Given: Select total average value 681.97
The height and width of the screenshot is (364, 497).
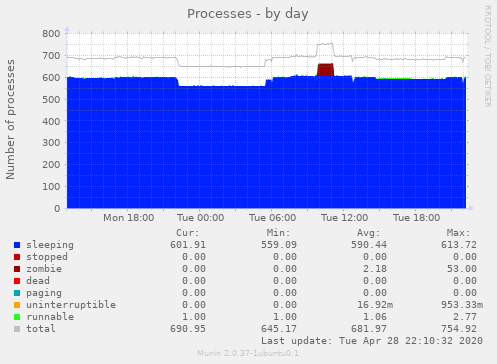Looking at the screenshot, I should point(369,329).
